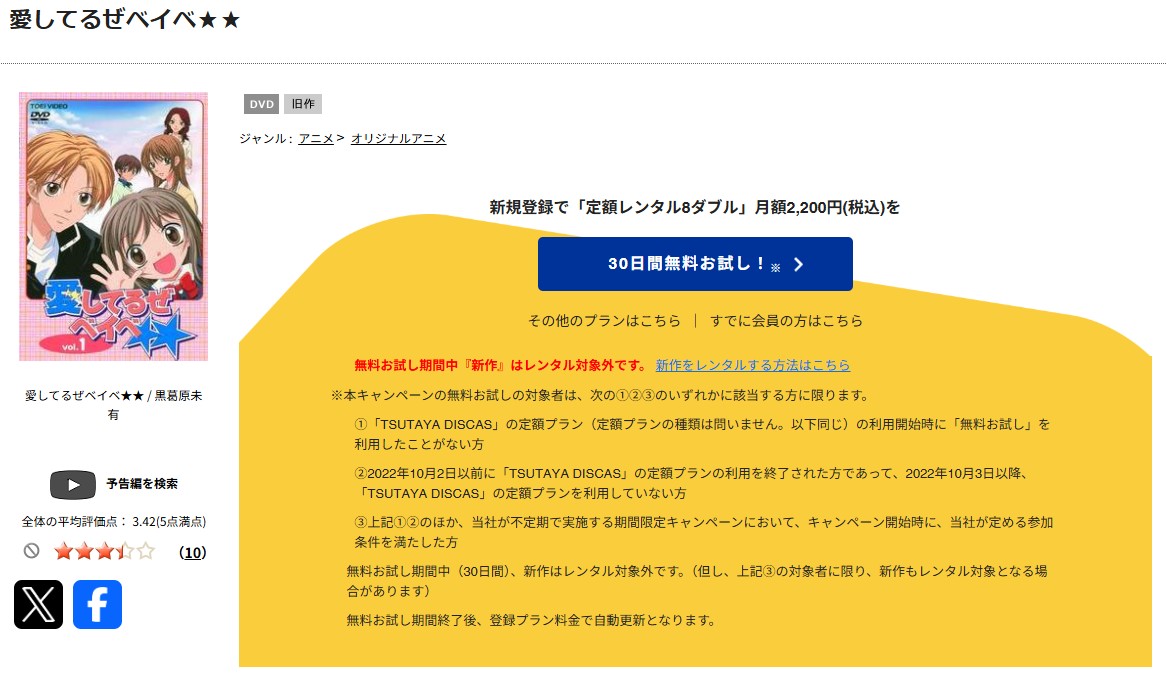Image resolution: width=1166 pixels, height=675 pixels.
Task: Open the オリジナルアニメ genre link
Action: click(x=399, y=138)
